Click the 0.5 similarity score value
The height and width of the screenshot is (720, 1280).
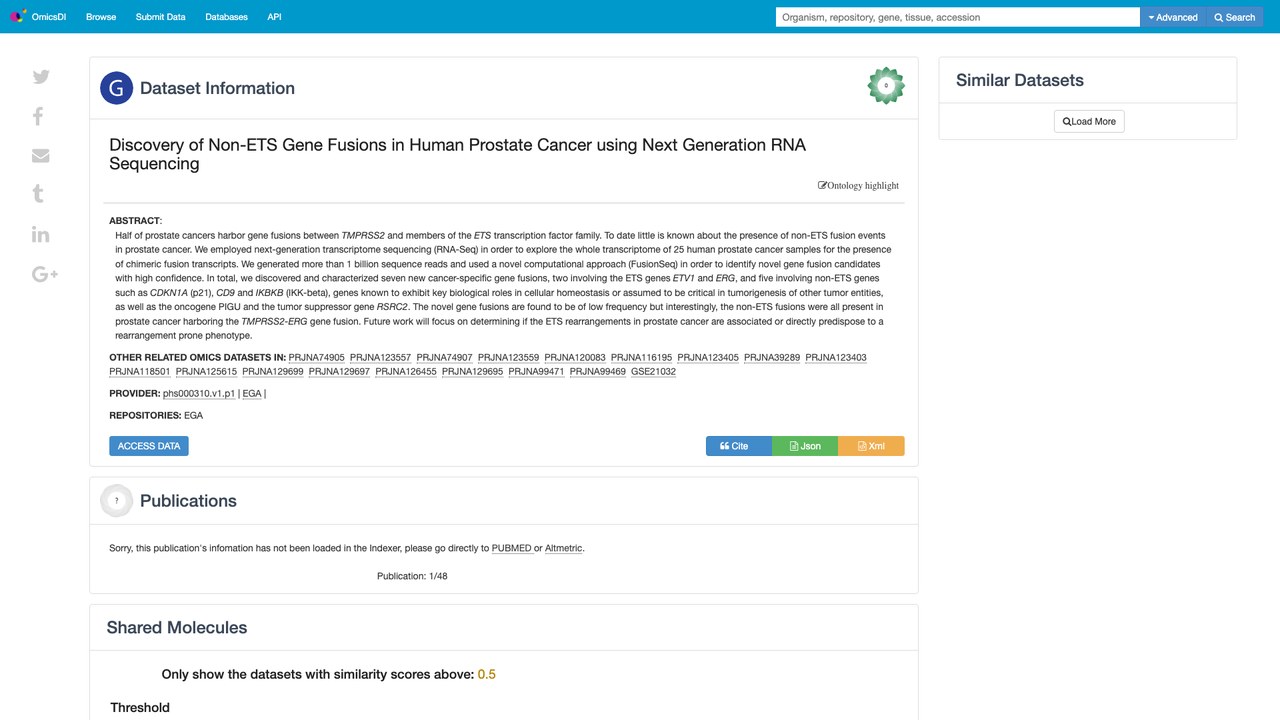[x=487, y=674]
